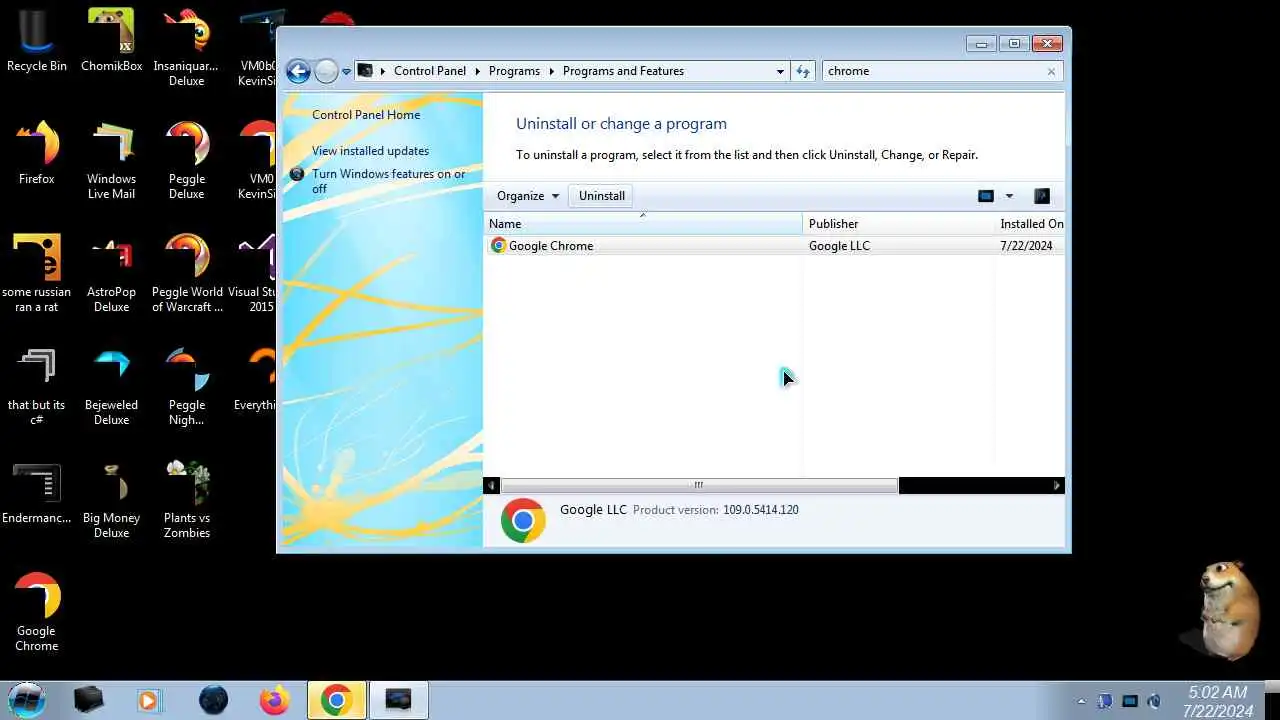Refresh the Programs and Features list
The image size is (1280, 720).
[803, 71]
